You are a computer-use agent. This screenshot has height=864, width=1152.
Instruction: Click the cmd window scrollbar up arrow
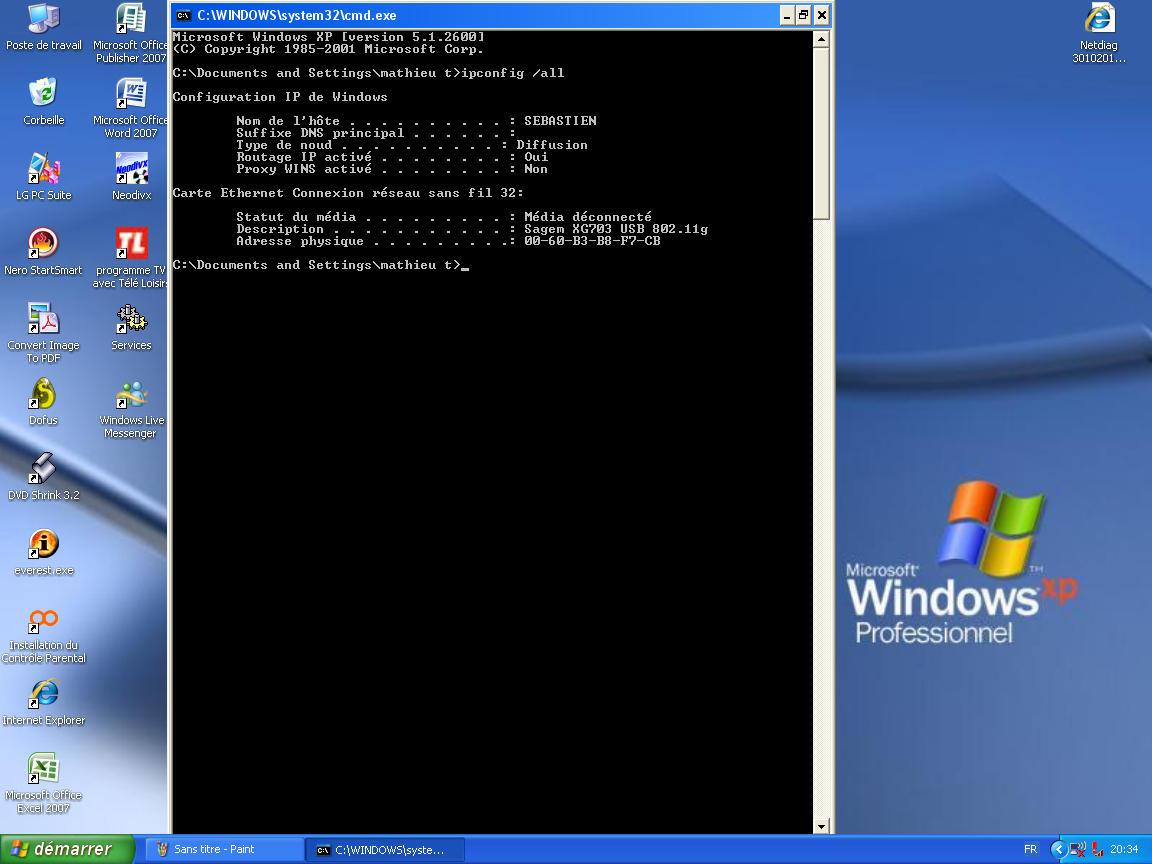coord(821,38)
